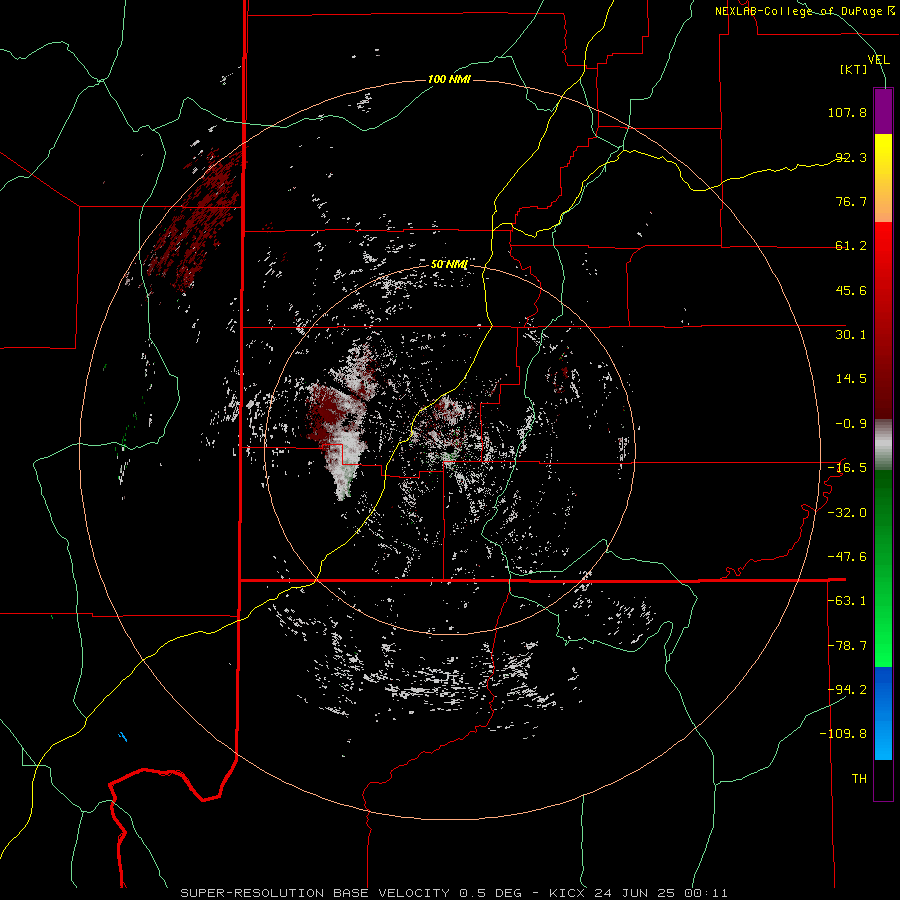Viewport: 900px width, 900px height.
Task: Select the -16.5 legend value
Action: [847, 468]
